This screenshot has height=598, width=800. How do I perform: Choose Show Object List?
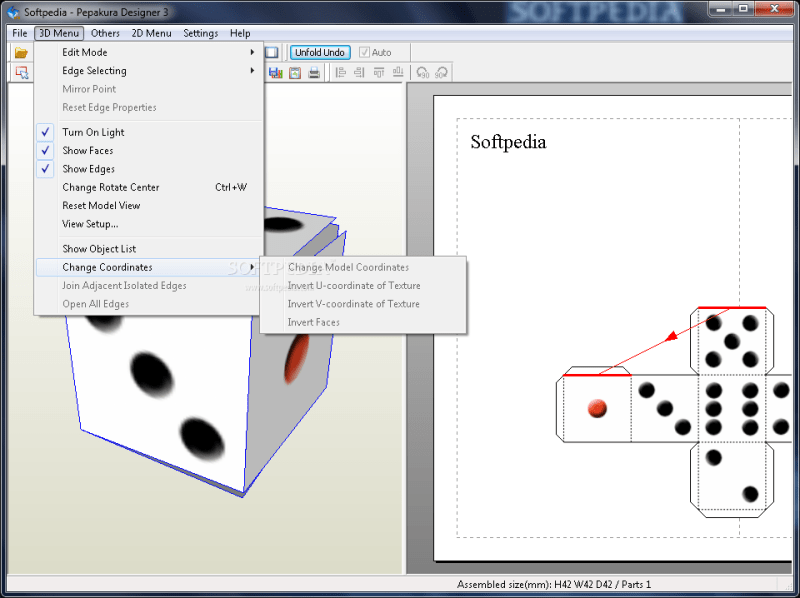[x=148, y=249]
